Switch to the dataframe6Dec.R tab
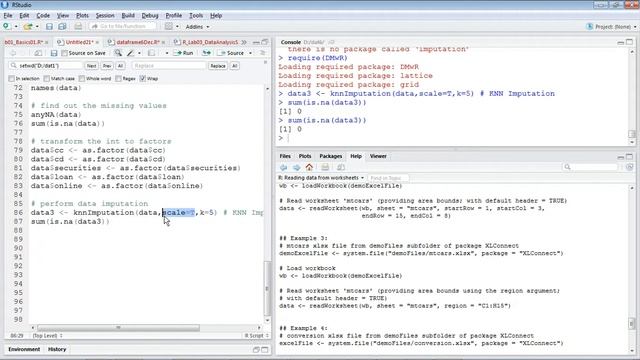 pyautogui.click(x=138, y=42)
